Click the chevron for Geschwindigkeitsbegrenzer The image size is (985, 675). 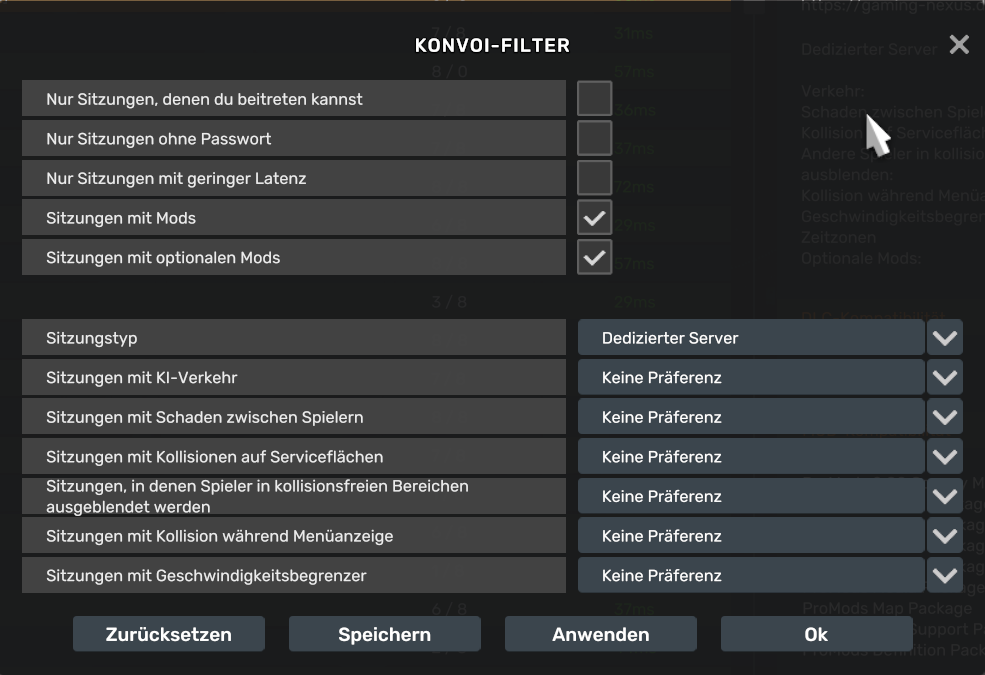pyautogui.click(x=944, y=575)
